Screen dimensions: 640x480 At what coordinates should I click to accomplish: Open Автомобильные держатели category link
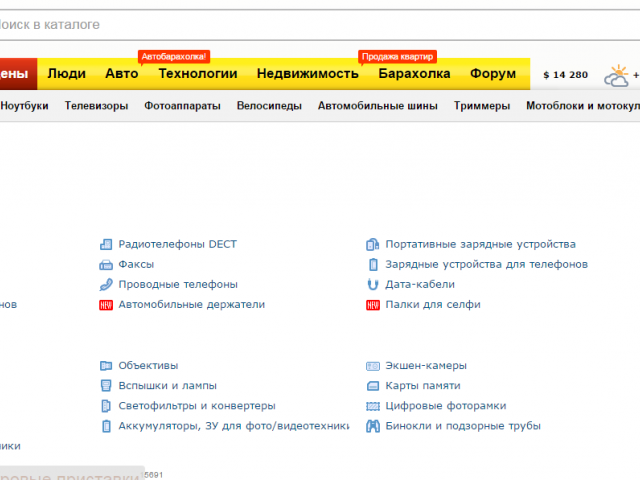pos(191,304)
